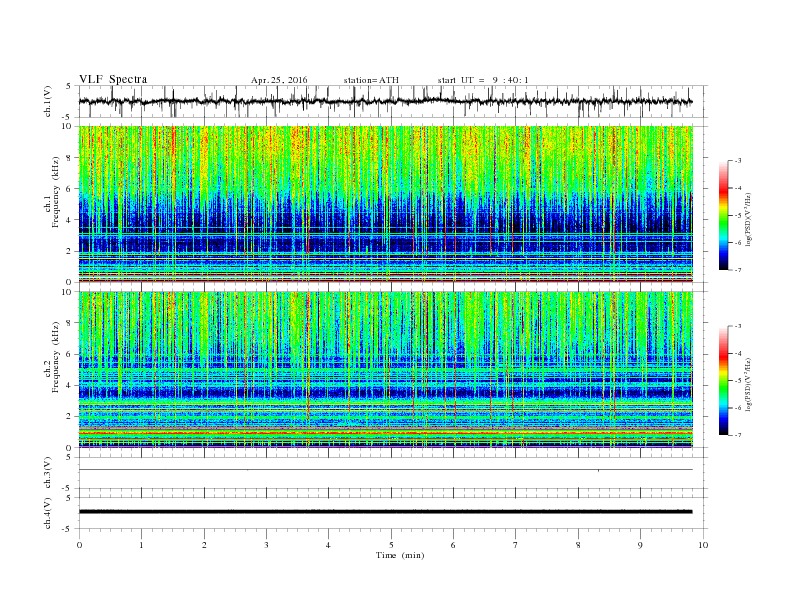The image size is (792, 612).
Task: Click the "-6" tick on ch.2 color bar
Action: pos(738,408)
